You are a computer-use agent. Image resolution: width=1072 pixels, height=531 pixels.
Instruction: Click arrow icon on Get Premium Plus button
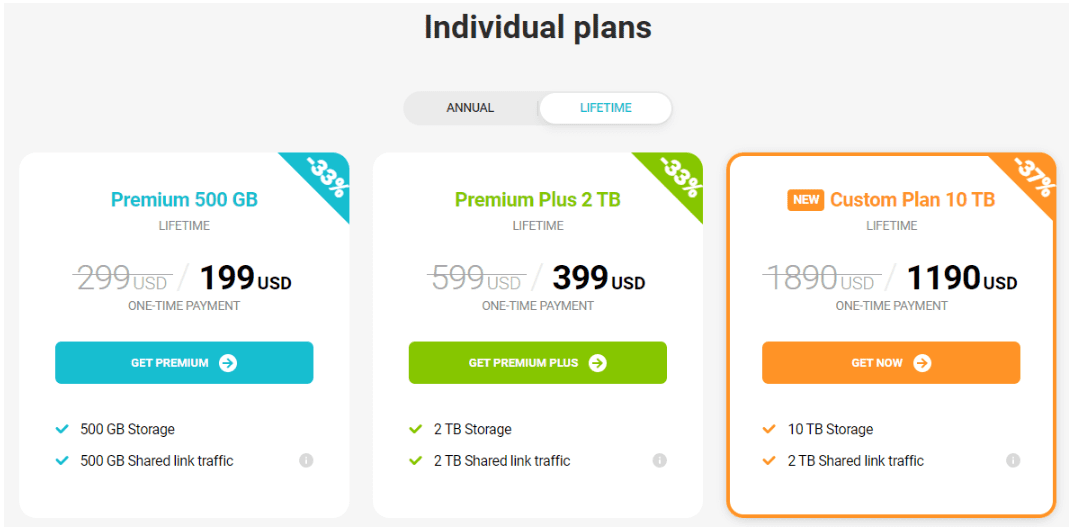(598, 363)
